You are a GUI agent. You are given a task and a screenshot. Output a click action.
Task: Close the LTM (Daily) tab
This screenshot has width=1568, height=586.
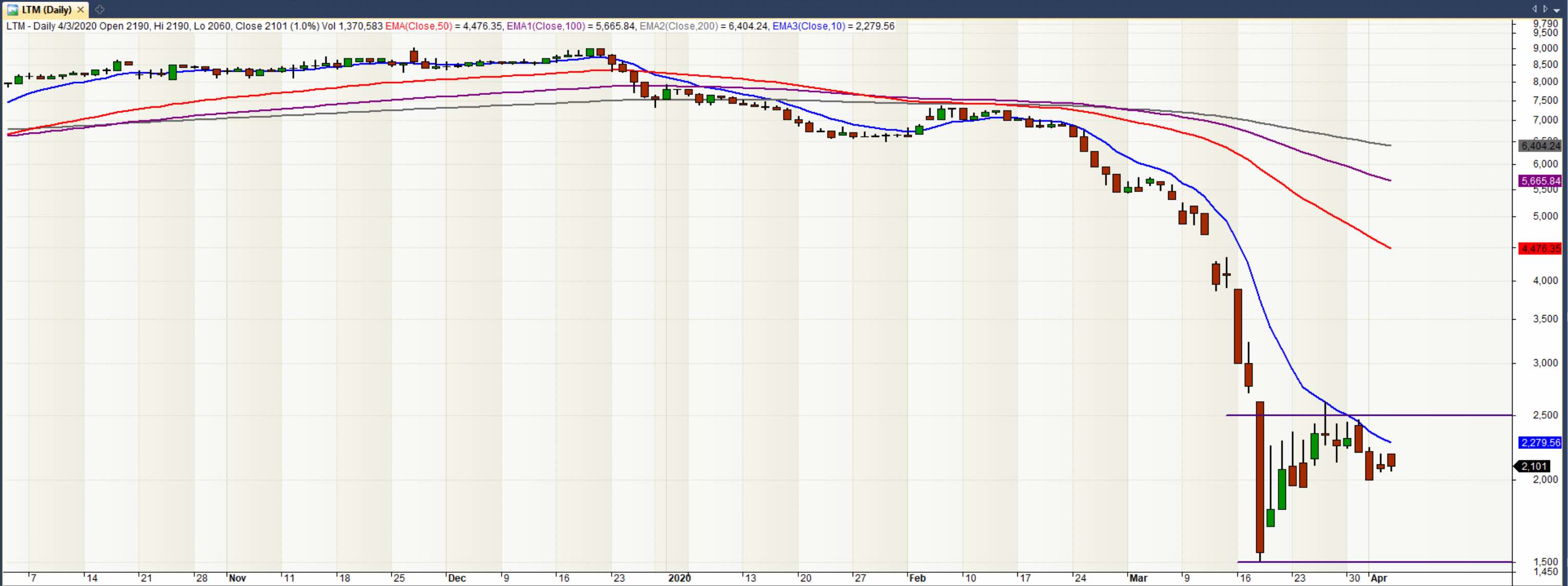tap(81, 10)
